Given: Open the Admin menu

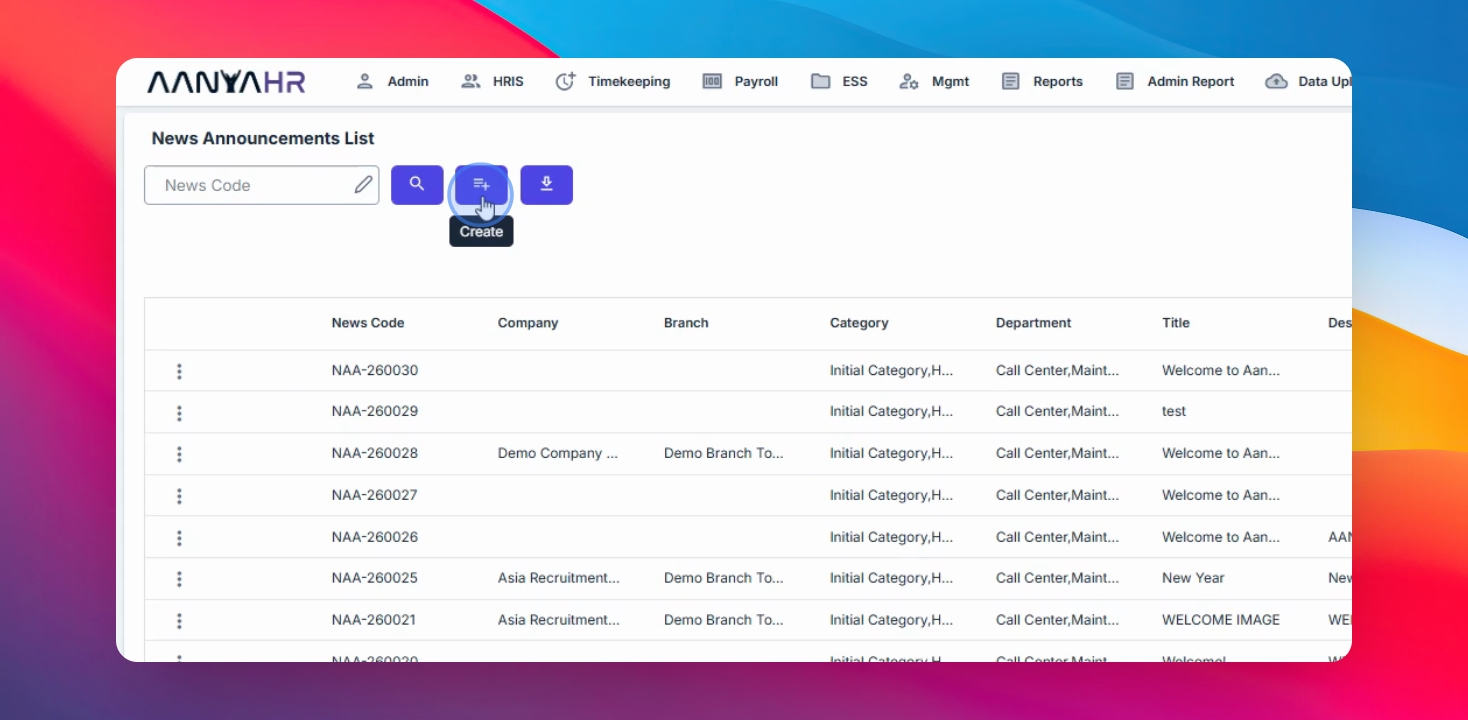Looking at the screenshot, I should 392,82.
